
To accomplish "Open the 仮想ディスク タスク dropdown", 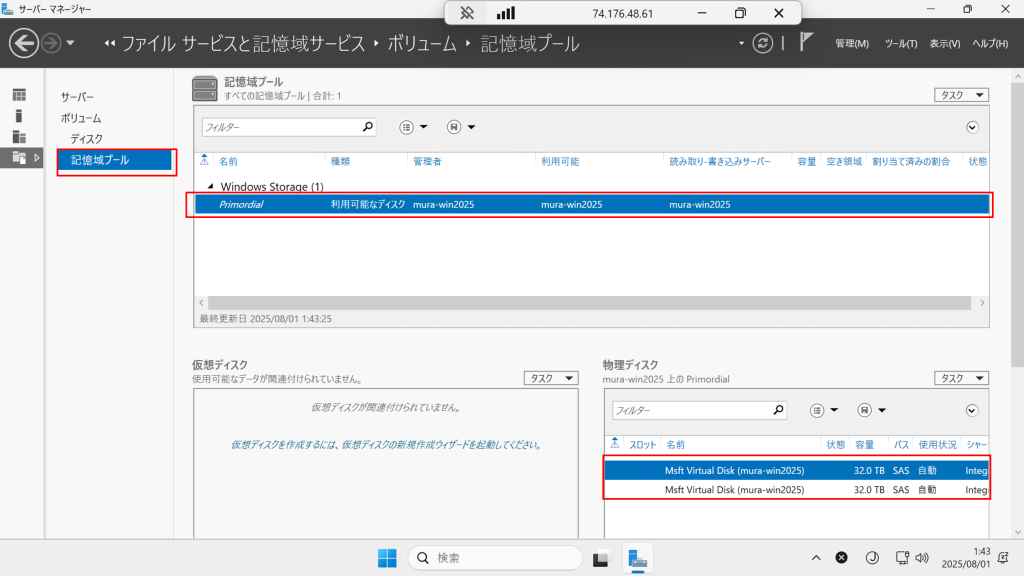I will (x=551, y=378).
